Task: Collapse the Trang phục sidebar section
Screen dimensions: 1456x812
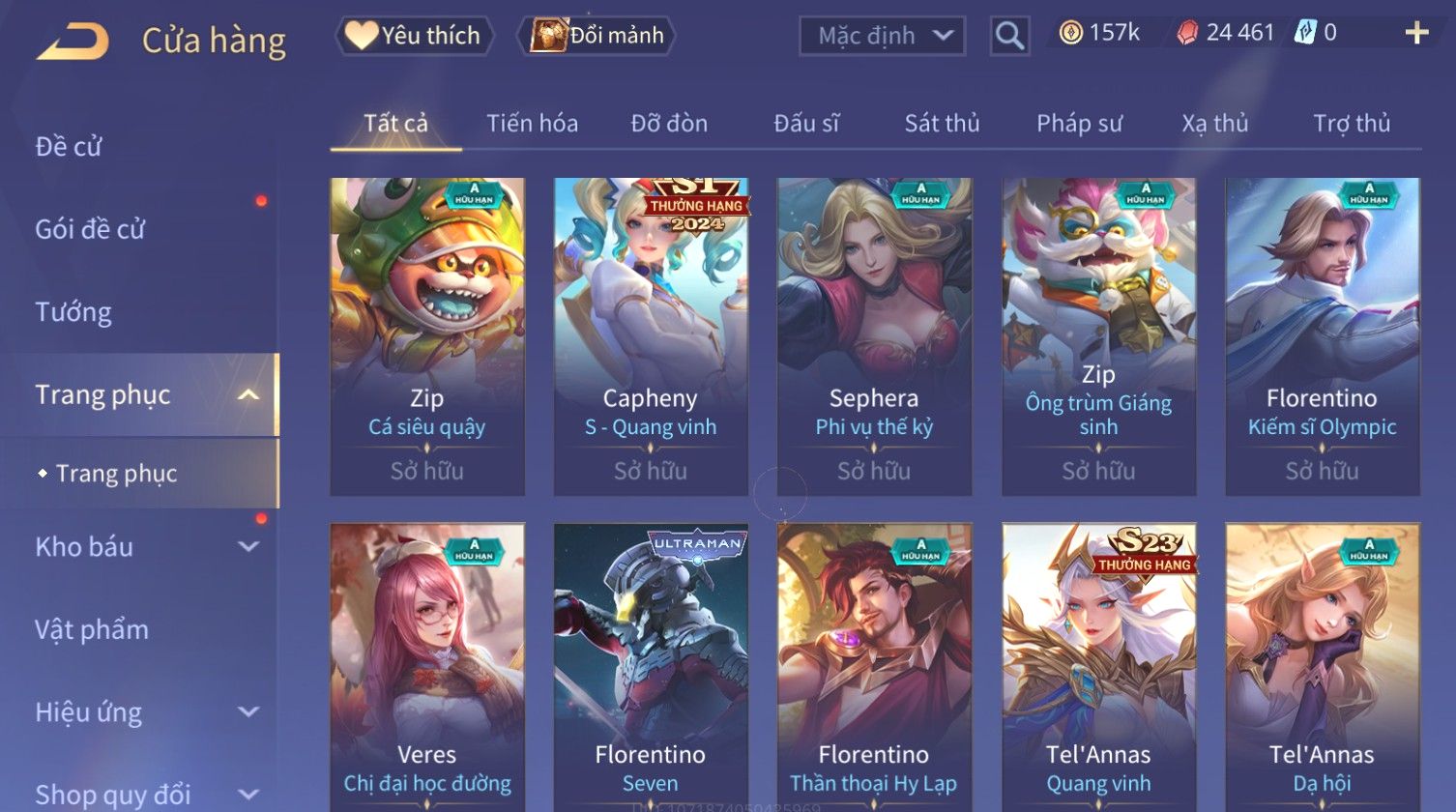Action: coord(248,394)
